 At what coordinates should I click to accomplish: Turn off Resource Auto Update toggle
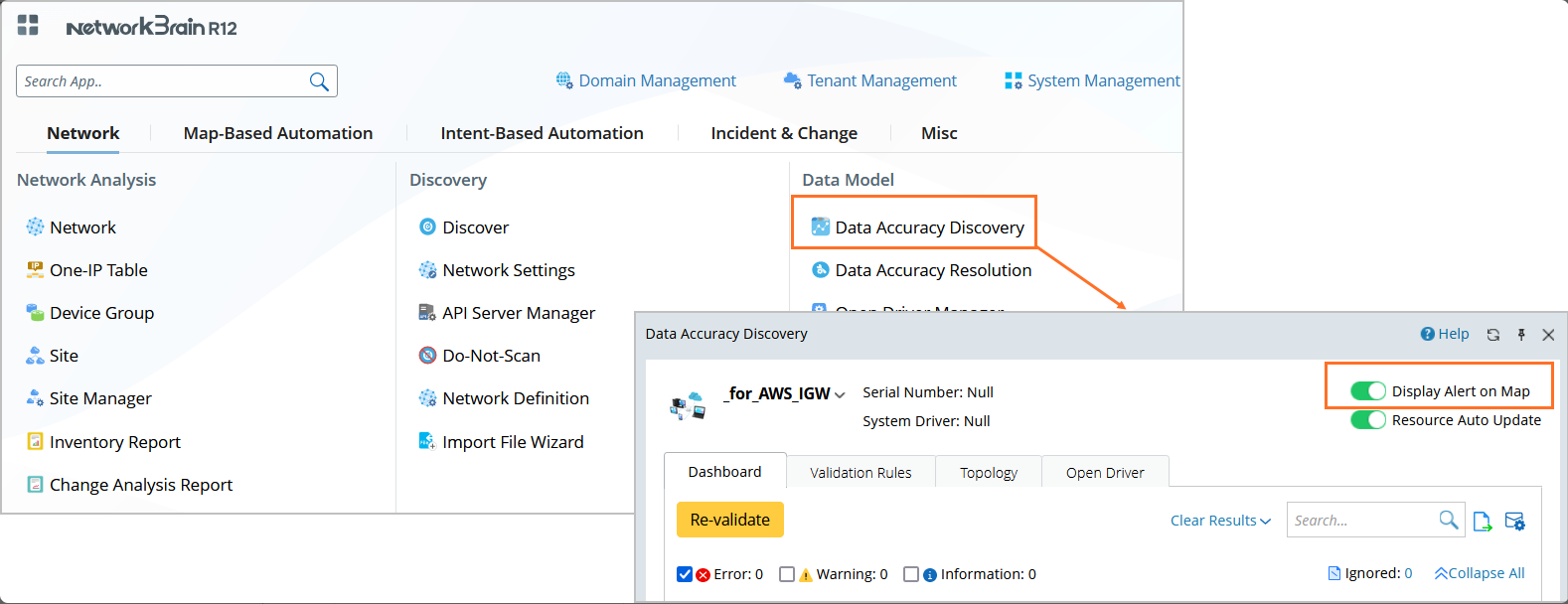pyautogui.click(x=1368, y=420)
